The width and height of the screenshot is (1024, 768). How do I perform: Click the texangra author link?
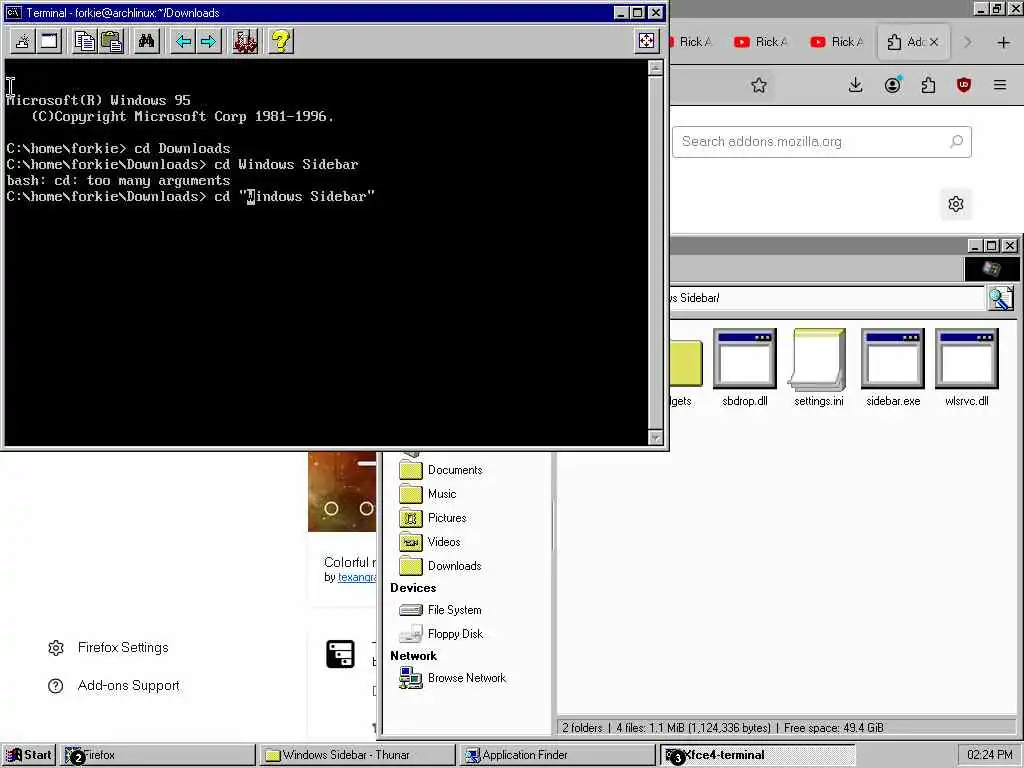(x=357, y=577)
